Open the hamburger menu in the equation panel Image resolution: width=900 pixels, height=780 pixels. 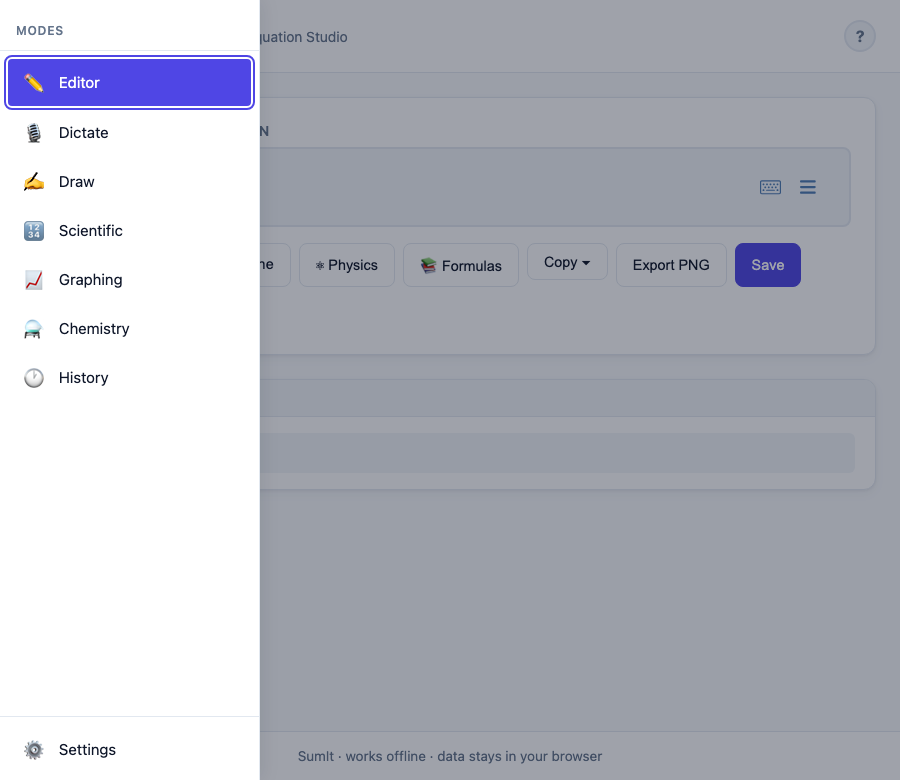(807, 187)
